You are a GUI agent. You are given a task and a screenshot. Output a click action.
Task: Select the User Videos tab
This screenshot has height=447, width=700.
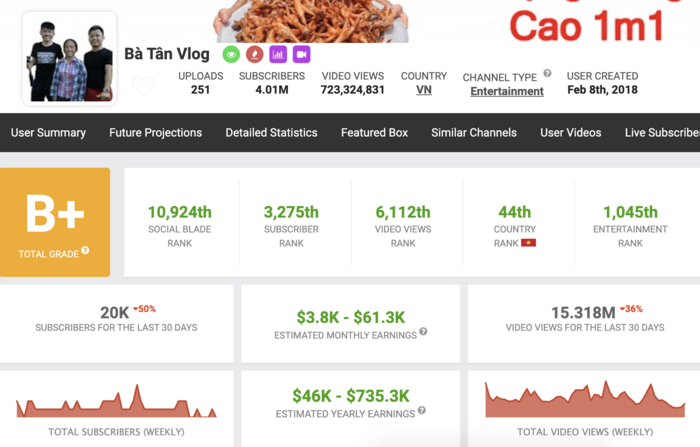571,133
